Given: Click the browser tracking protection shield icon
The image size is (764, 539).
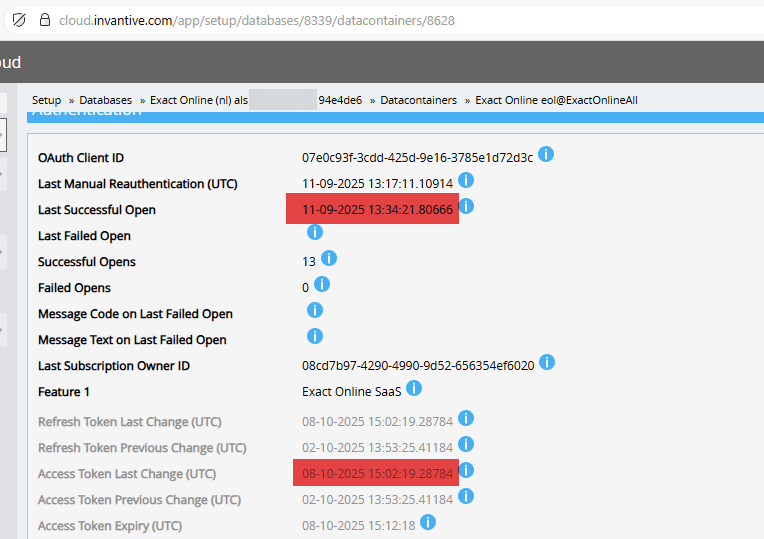Looking at the screenshot, I should [18, 19].
